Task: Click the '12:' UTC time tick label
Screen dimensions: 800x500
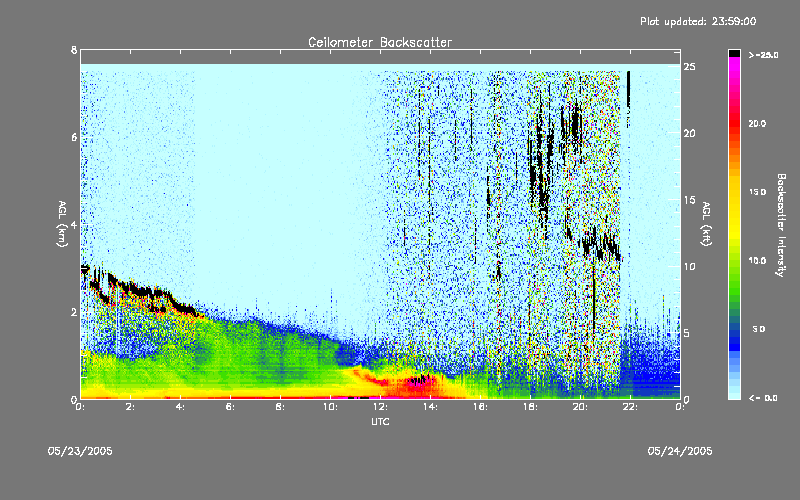Action: (x=380, y=407)
